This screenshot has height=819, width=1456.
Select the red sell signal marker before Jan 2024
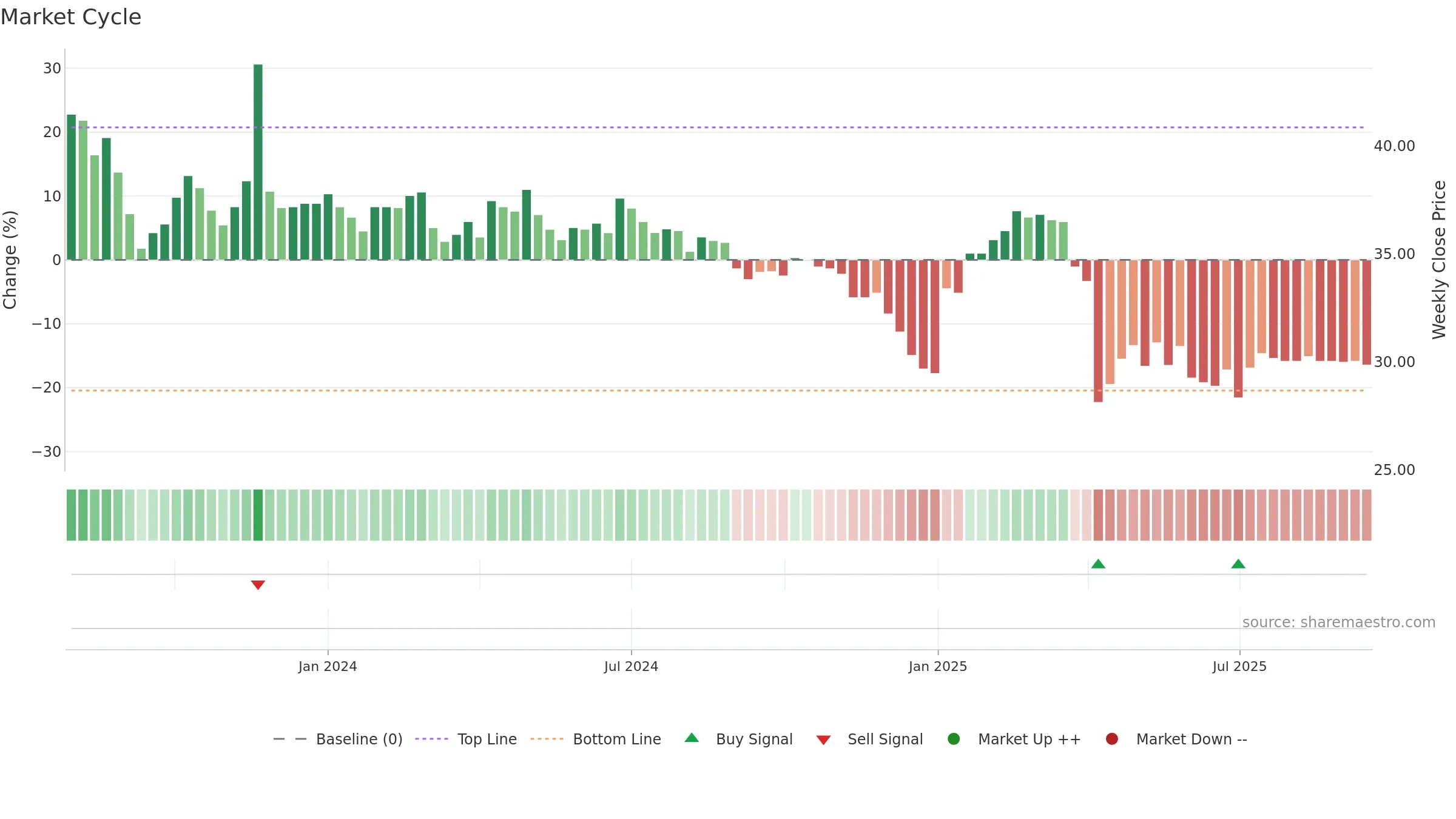258,585
